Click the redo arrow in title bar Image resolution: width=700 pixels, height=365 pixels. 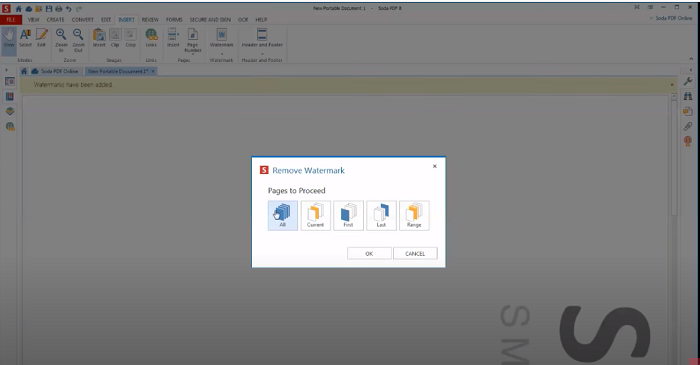pyautogui.click(x=79, y=9)
